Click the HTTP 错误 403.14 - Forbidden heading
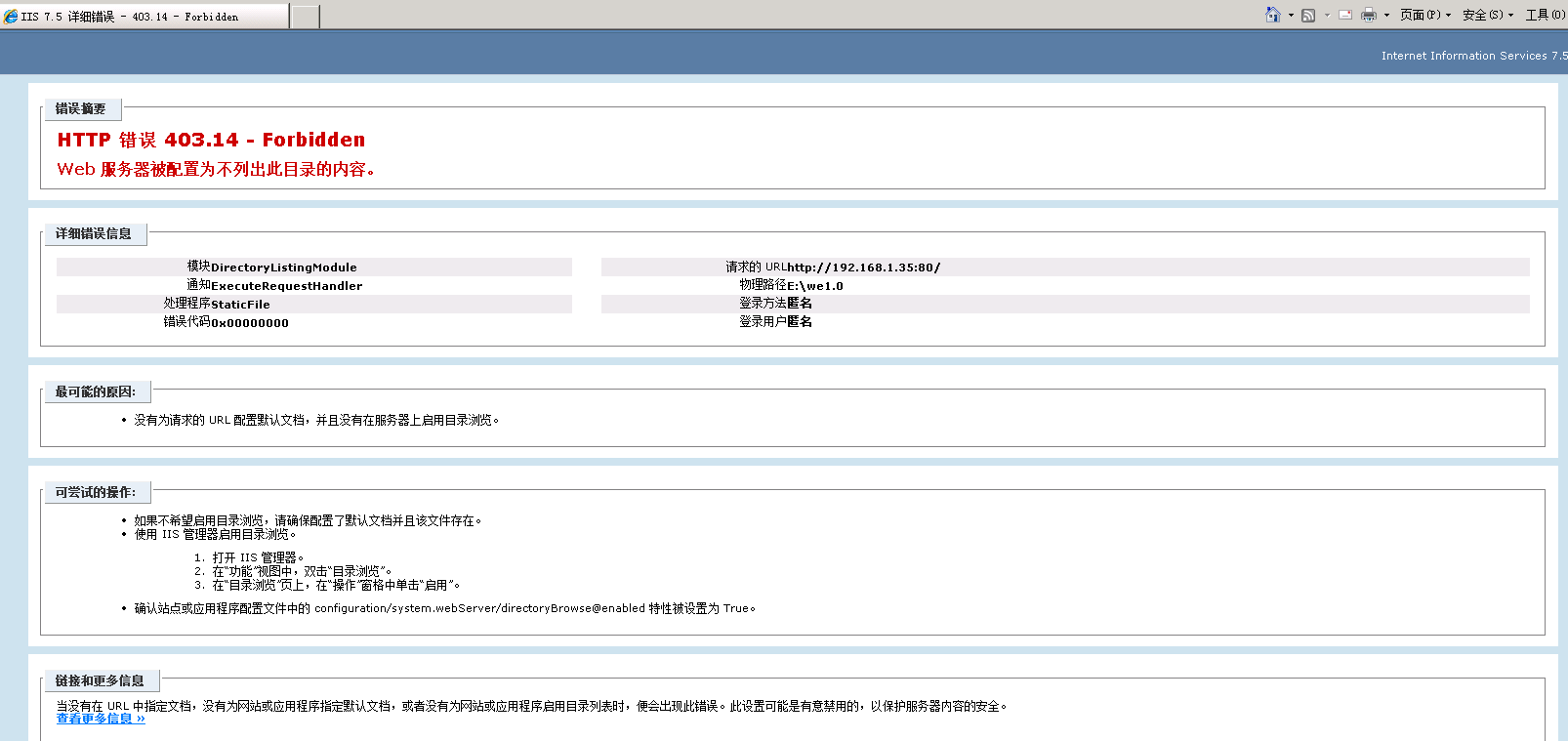The height and width of the screenshot is (741, 1568). pyautogui.click(x=211, y=140)
